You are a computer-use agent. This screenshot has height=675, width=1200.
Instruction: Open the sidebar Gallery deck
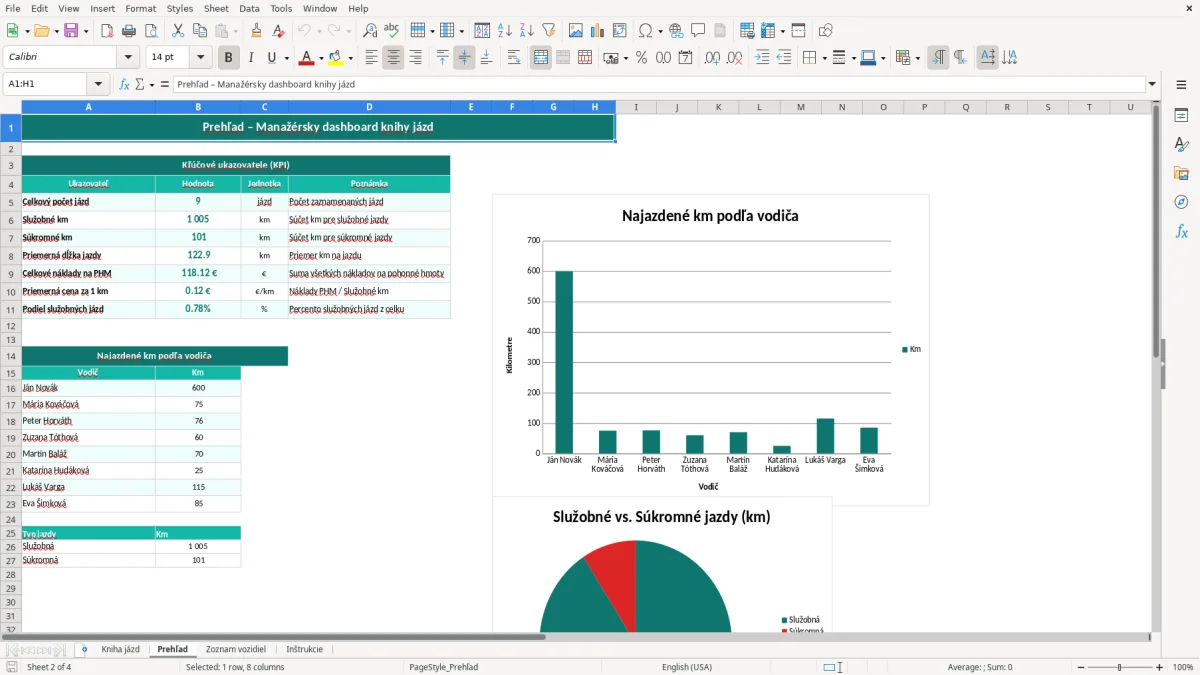pyautogui.click(x=1181, y=174)
